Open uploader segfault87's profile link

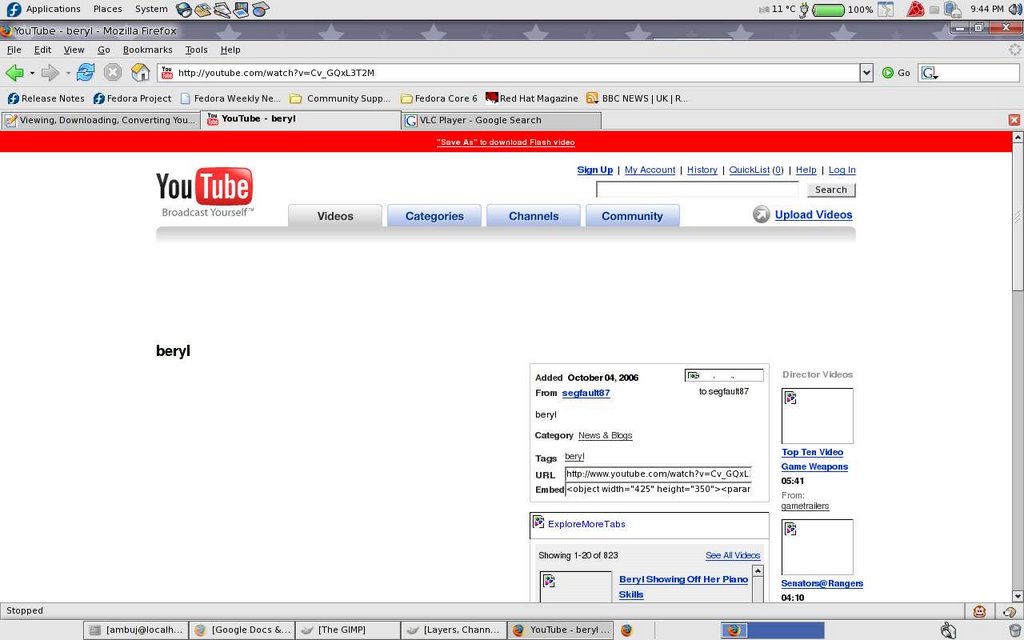(x=586, y=393)
